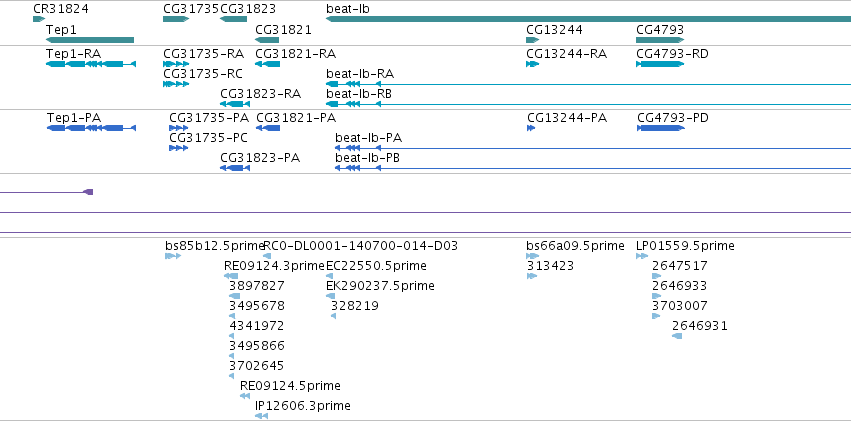Select the IP12606.3prime EST marker
Screen dimensions: 851x421
pos(262,416)
